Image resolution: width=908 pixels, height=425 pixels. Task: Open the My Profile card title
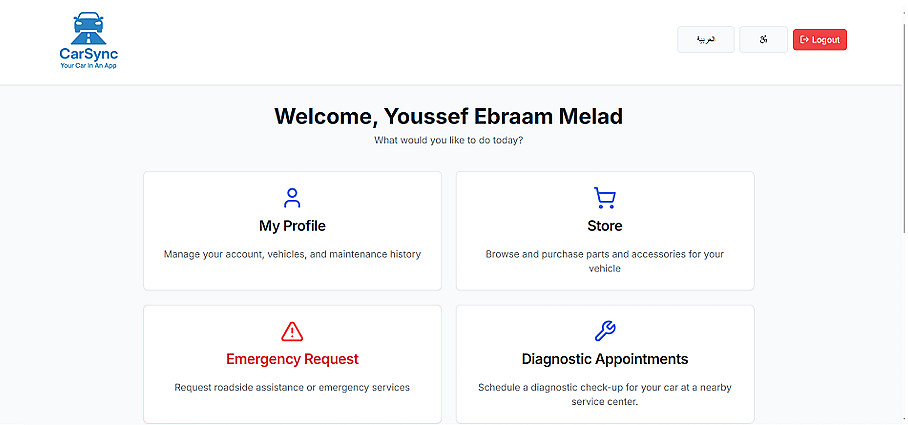292,226
